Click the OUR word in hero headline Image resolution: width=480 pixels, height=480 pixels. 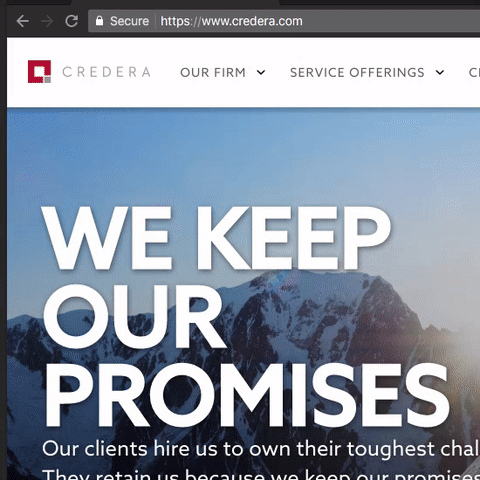coord(135,316)
